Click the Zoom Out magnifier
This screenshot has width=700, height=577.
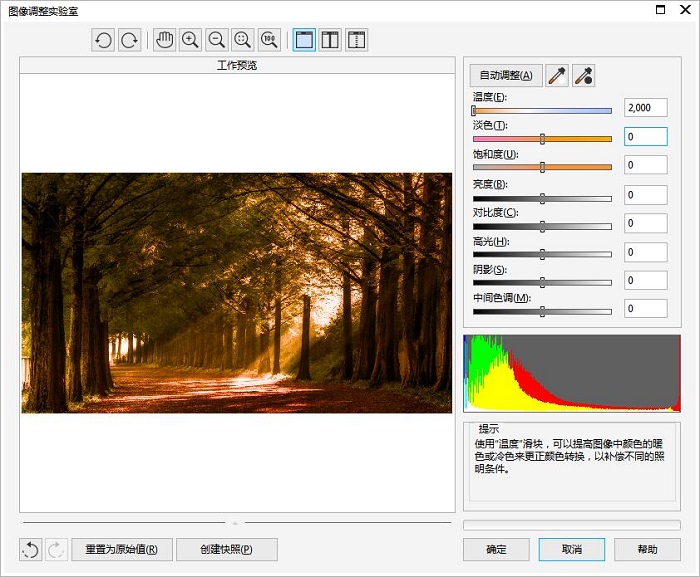tap(217, 40)
